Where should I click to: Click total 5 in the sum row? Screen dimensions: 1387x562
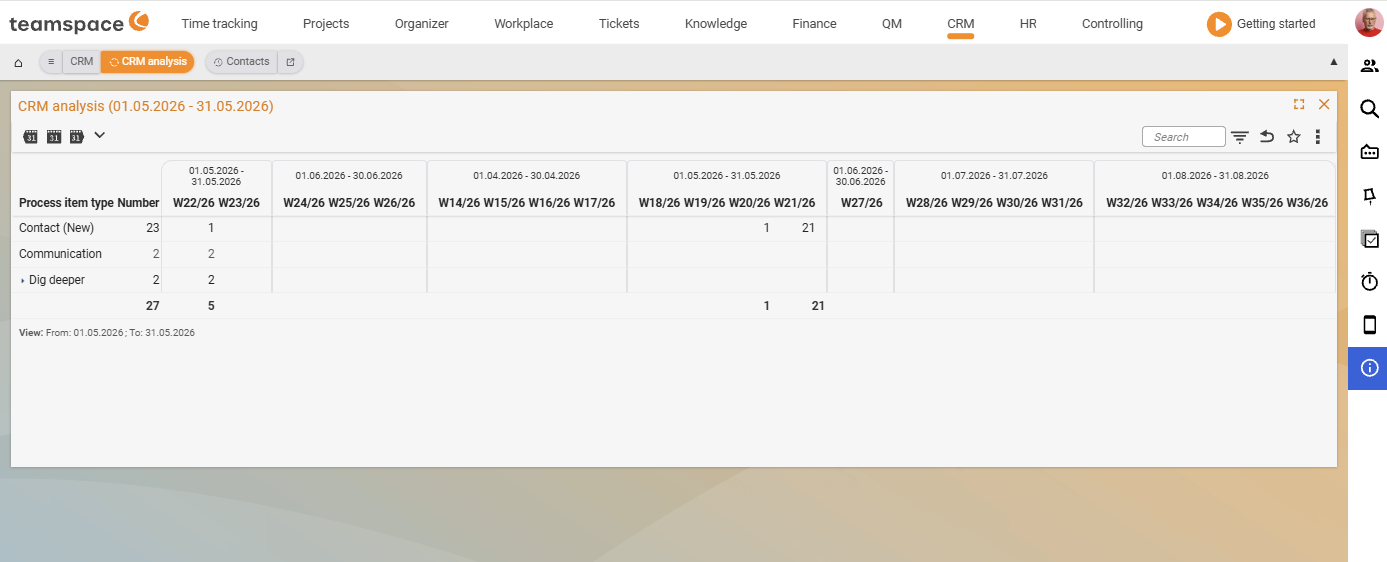211,306
